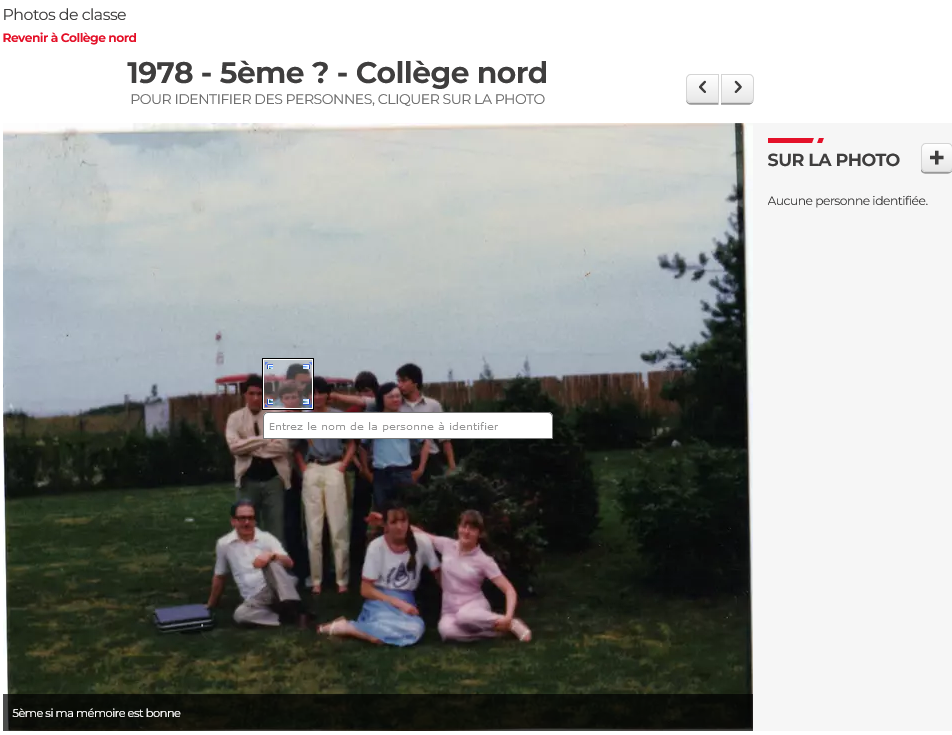Click the 1978 - 5ème ? - Collège nord title

click(337, 73)
